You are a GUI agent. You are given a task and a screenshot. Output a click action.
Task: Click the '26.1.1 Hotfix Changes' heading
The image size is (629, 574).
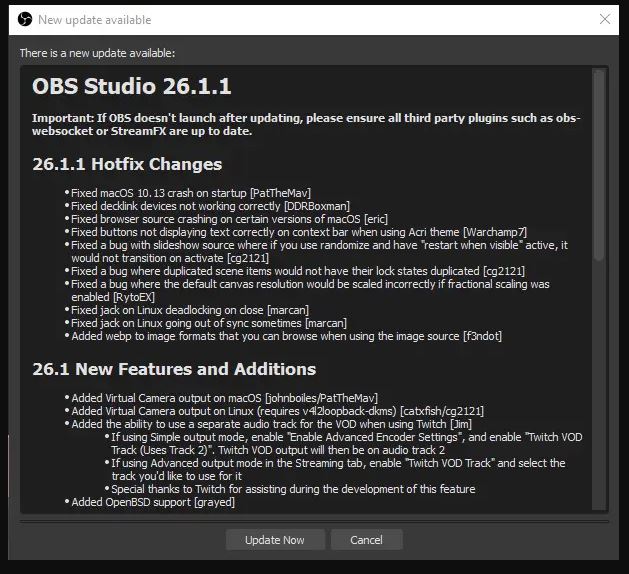(x=127, y=164)
